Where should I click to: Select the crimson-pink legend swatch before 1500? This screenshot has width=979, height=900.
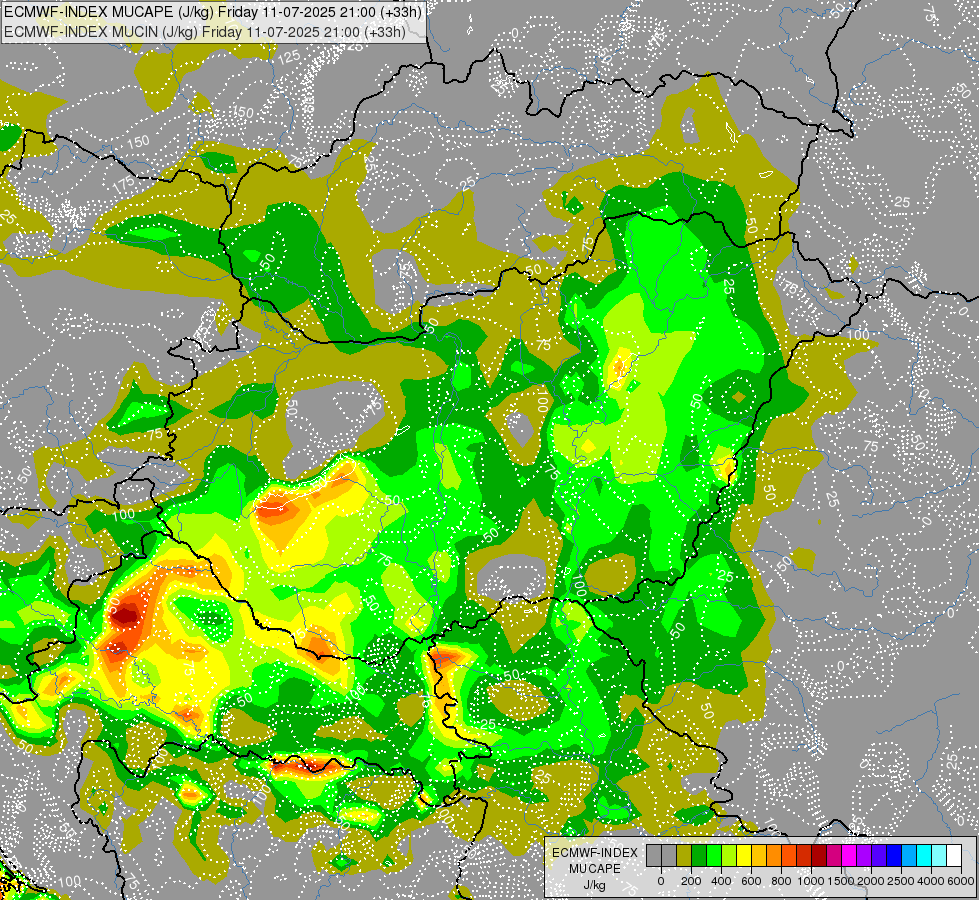point(835,855)
